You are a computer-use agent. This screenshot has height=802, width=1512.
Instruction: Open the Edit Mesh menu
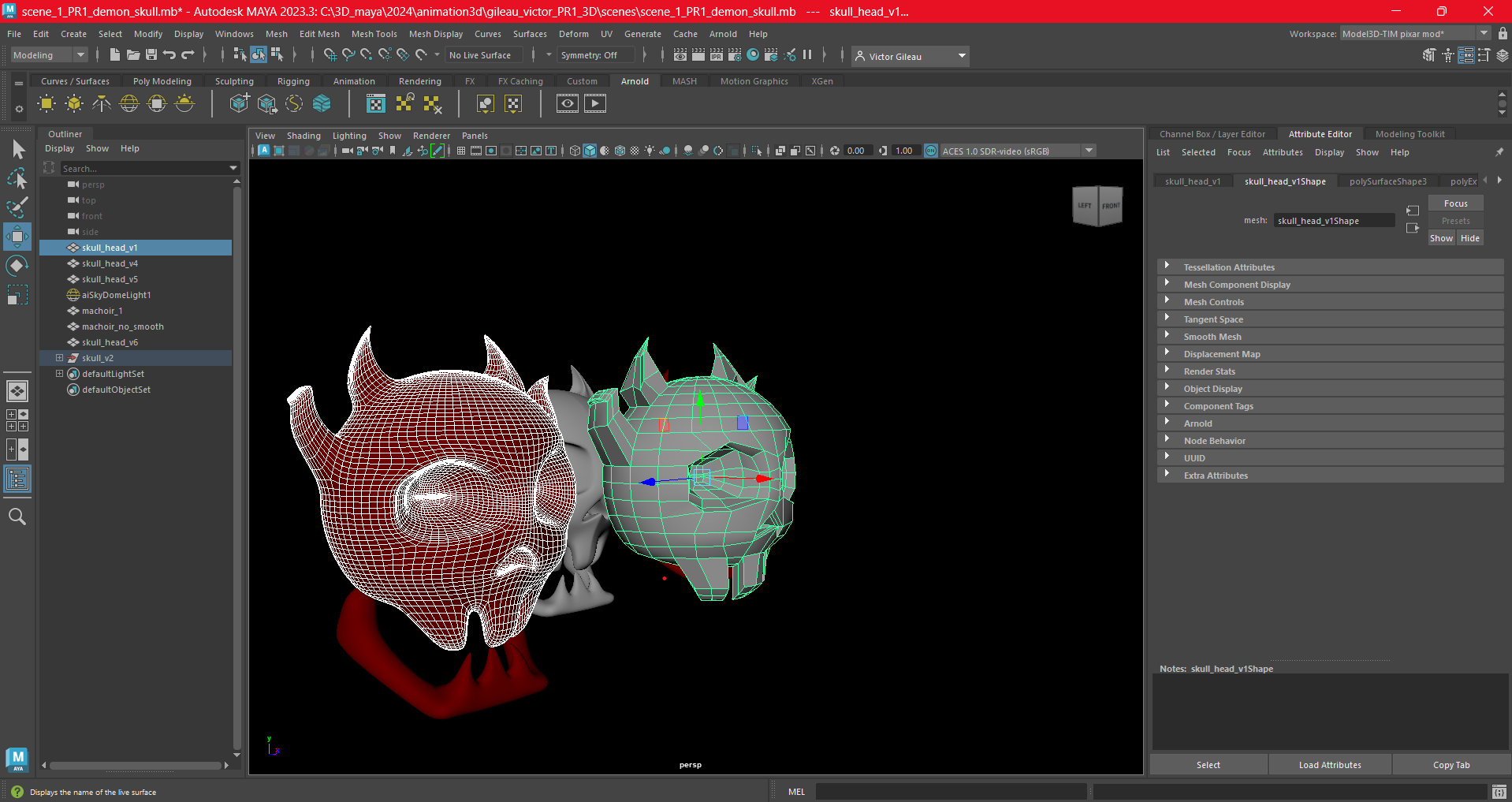[319, 34]
